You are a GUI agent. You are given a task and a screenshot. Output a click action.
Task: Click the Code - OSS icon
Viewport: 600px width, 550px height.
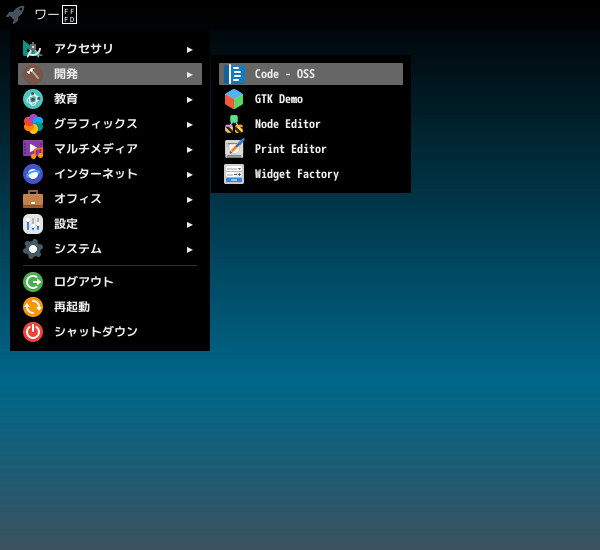pyautogui.click(x=234, y=74)
